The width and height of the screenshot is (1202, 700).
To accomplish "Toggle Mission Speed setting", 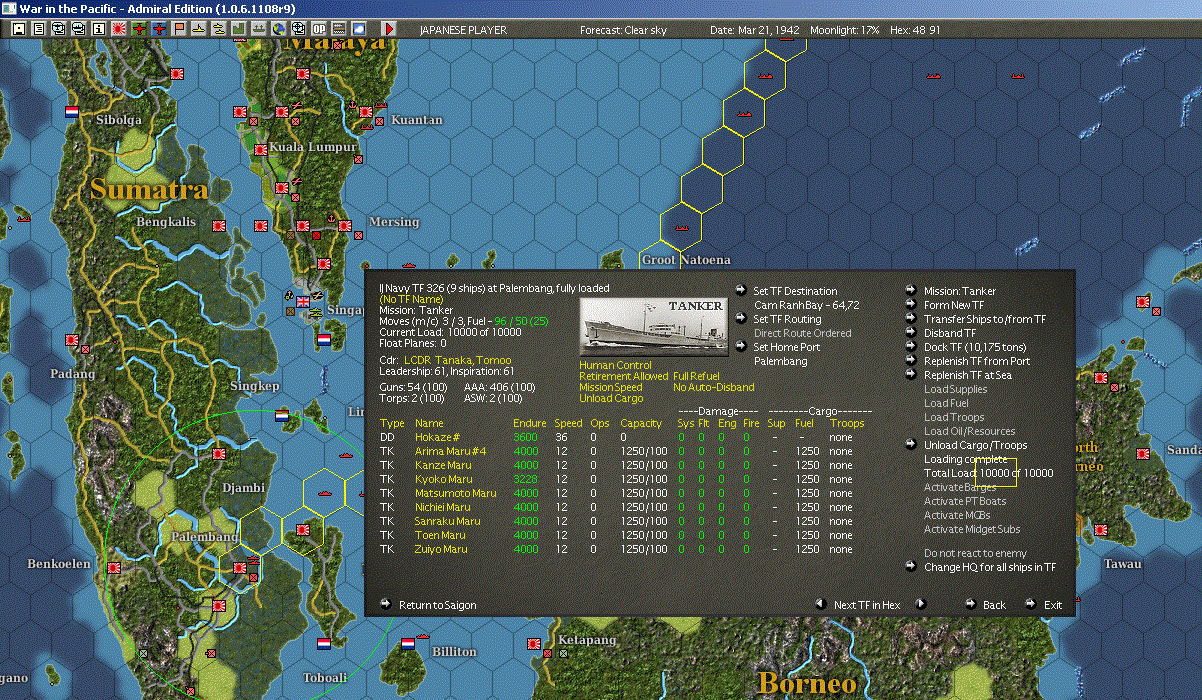I will (x=611, y=388).
